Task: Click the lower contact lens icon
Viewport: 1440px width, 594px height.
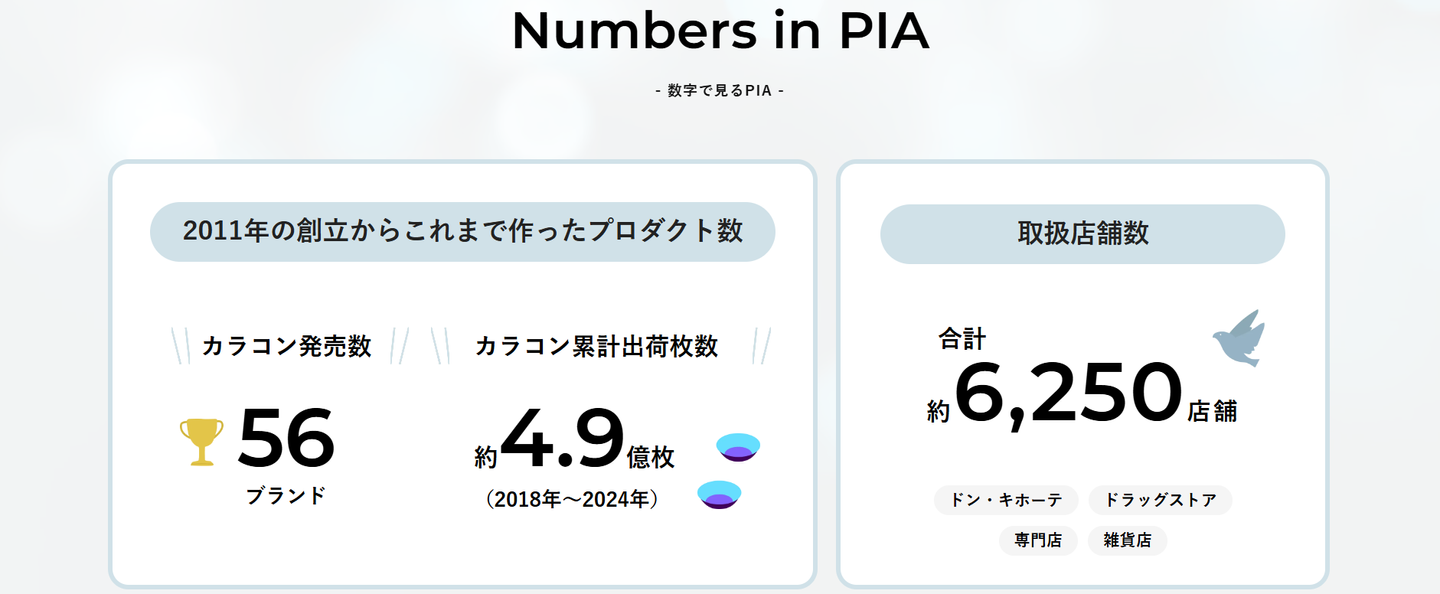Action: pos(719,494)
